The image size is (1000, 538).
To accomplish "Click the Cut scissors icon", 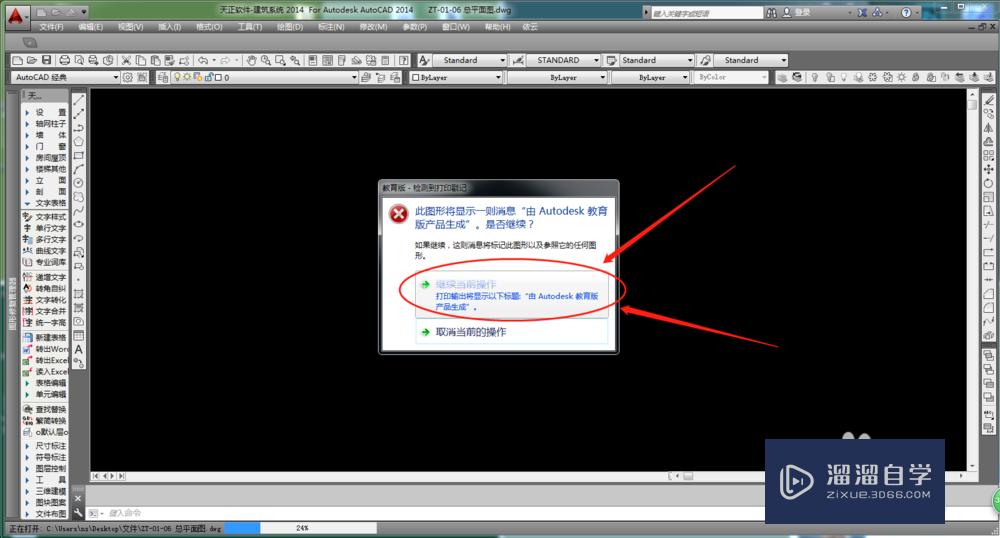I will [126, 60].
